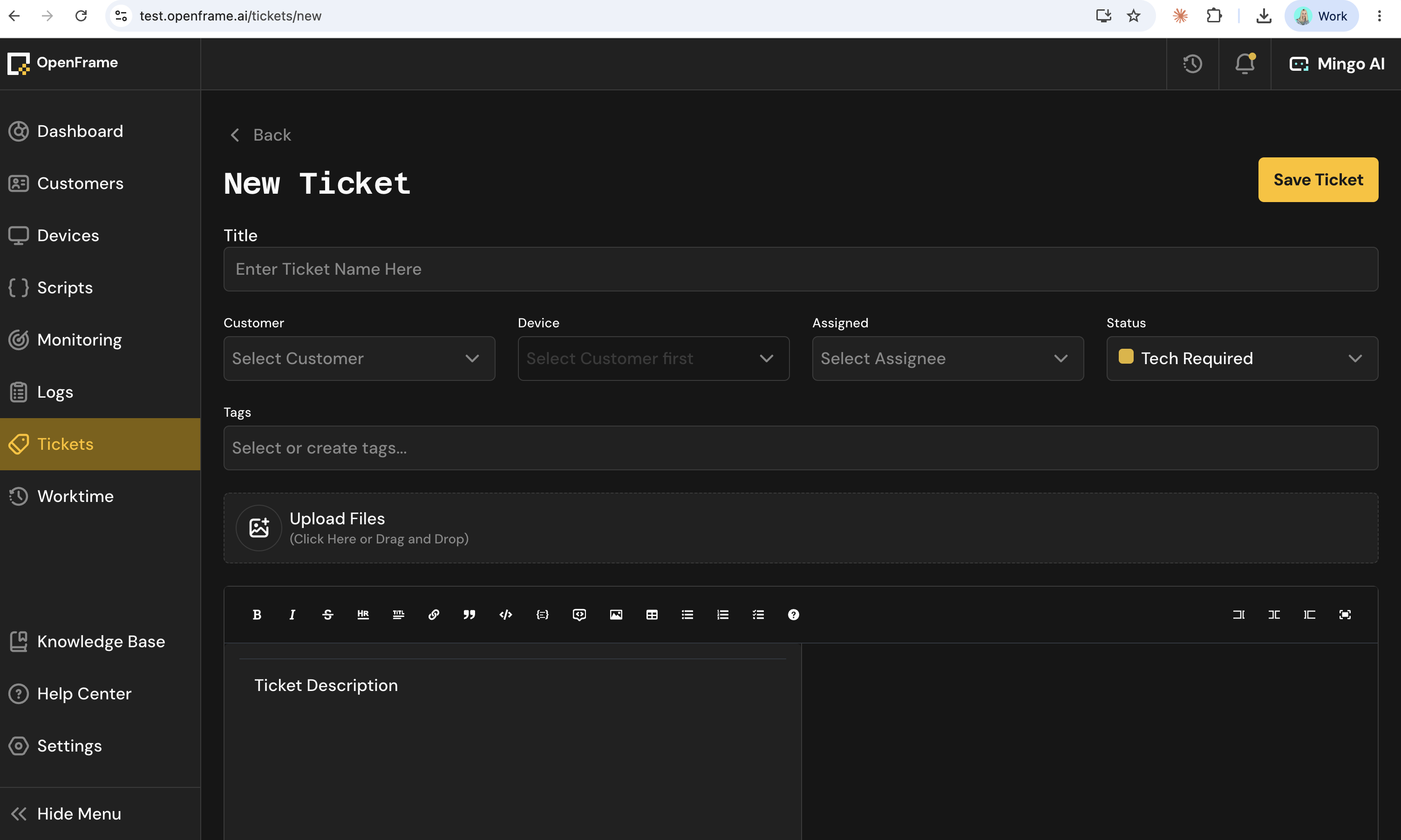Insert a blockquote using the quote icon
This screenshot has height=840, width=1401.
pyautogui.click(x=469, y=615)
